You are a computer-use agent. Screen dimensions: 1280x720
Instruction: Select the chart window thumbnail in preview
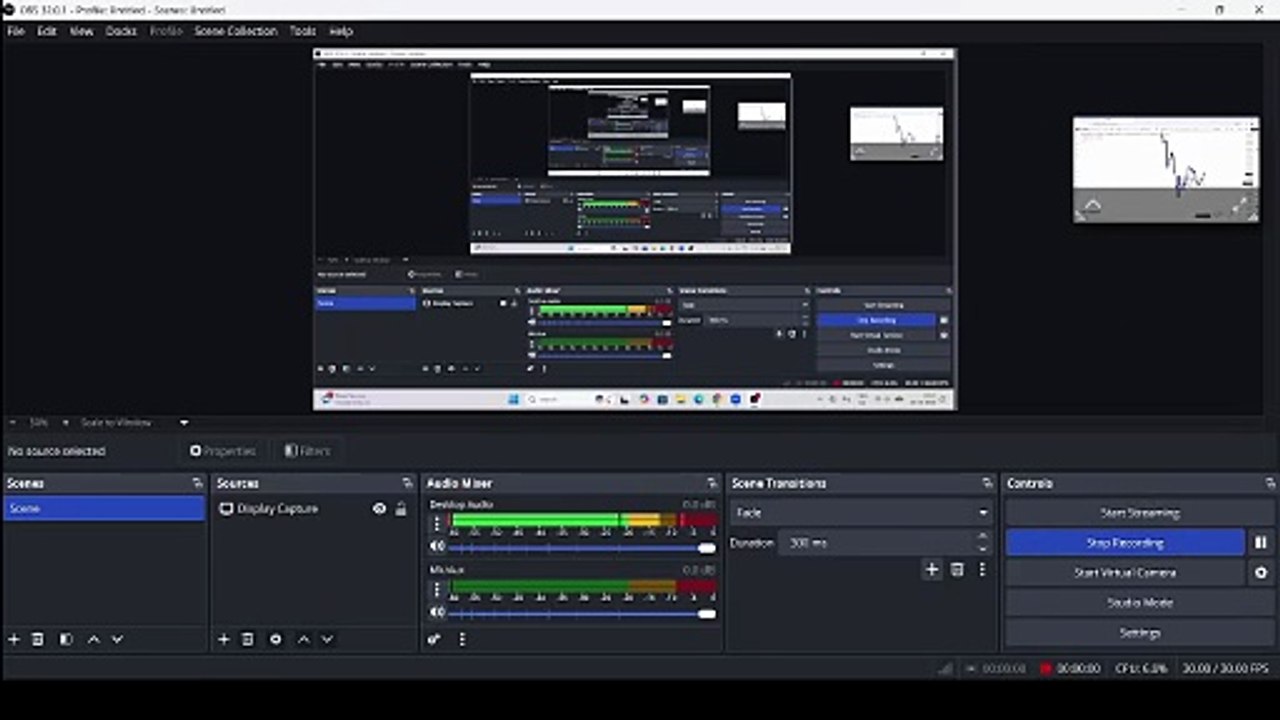tap(1166, 169)
